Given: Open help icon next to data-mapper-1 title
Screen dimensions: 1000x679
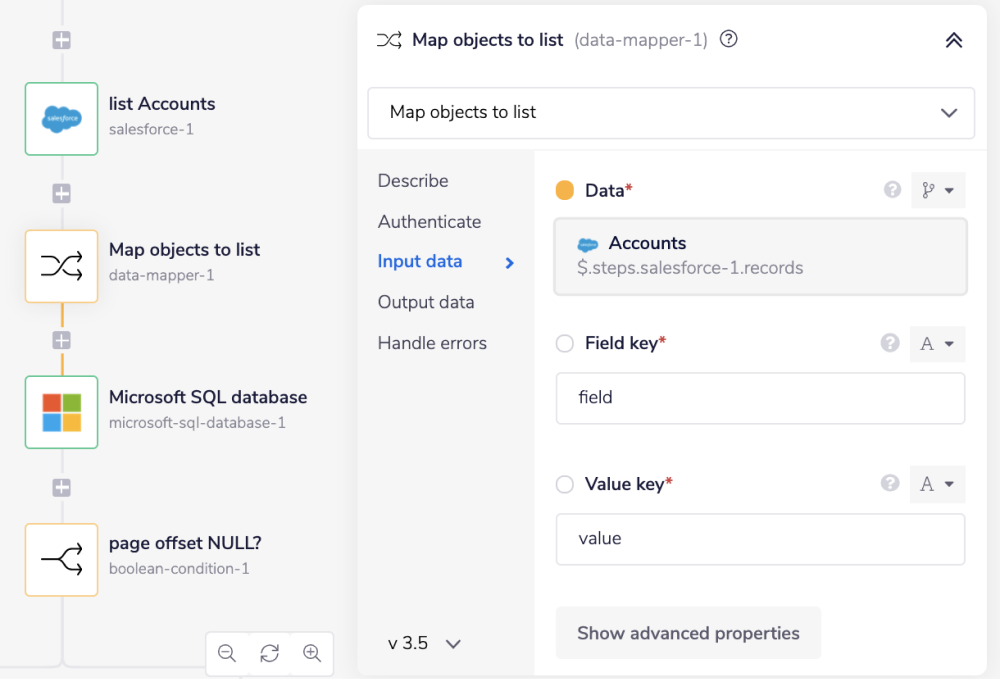Looking at the screenshot, I should pos(729,40).
